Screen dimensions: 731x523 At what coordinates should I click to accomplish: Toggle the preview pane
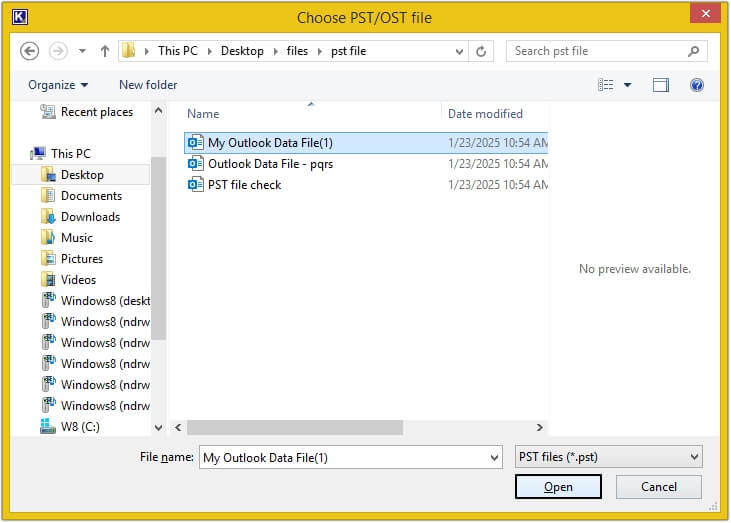(x=661, y=85)
